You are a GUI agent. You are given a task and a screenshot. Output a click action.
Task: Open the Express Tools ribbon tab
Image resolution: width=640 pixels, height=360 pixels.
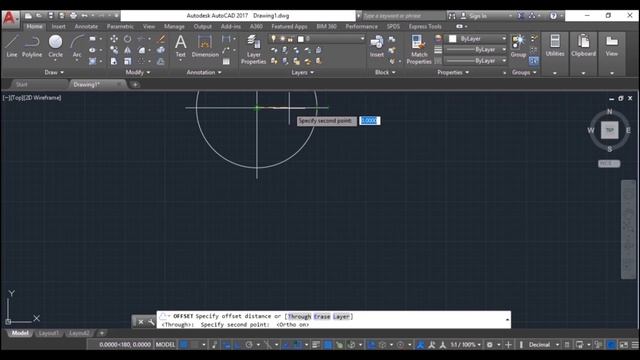pos(425,27)
